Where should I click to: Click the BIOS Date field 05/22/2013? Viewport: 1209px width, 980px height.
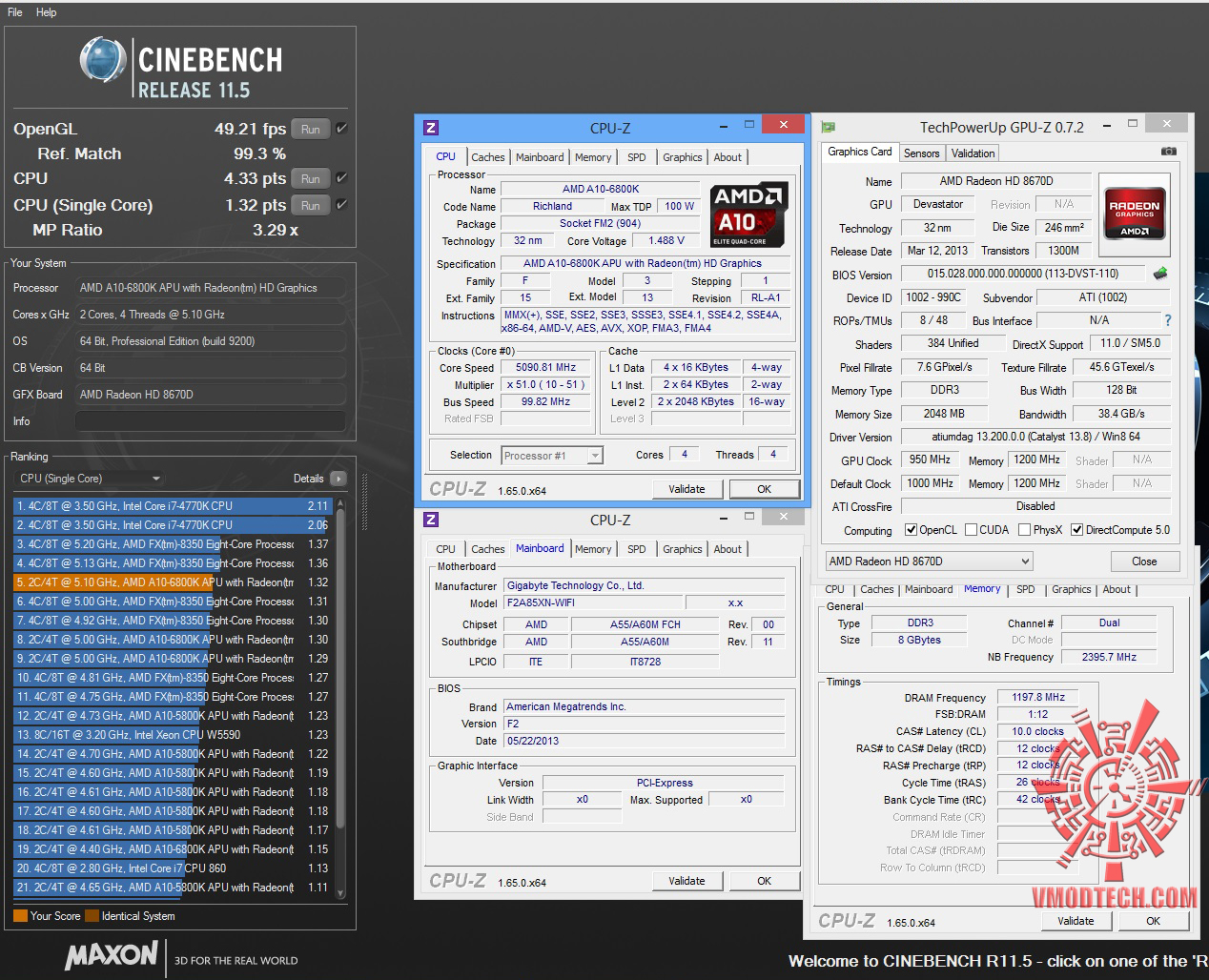(x=644, y=741)
